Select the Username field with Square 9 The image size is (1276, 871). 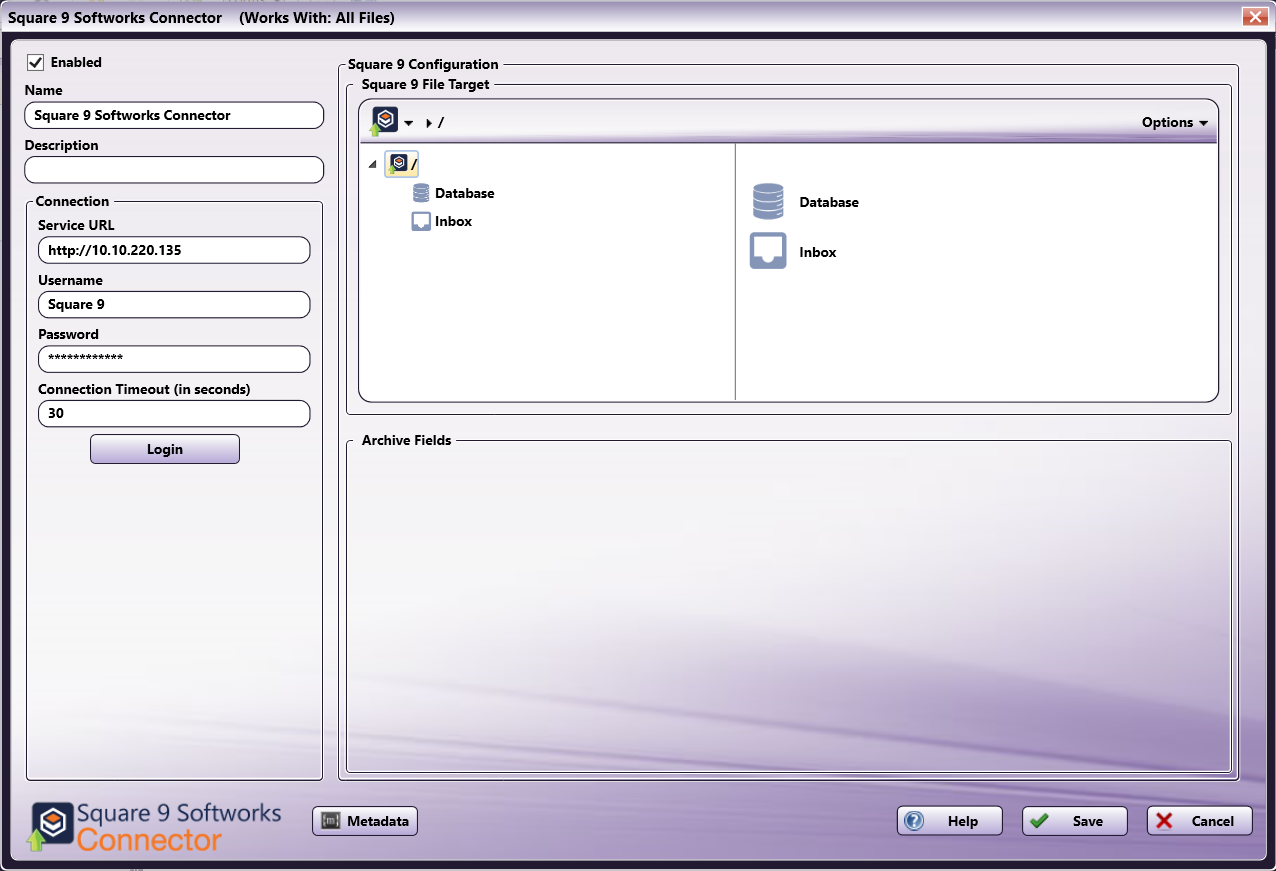174,304
